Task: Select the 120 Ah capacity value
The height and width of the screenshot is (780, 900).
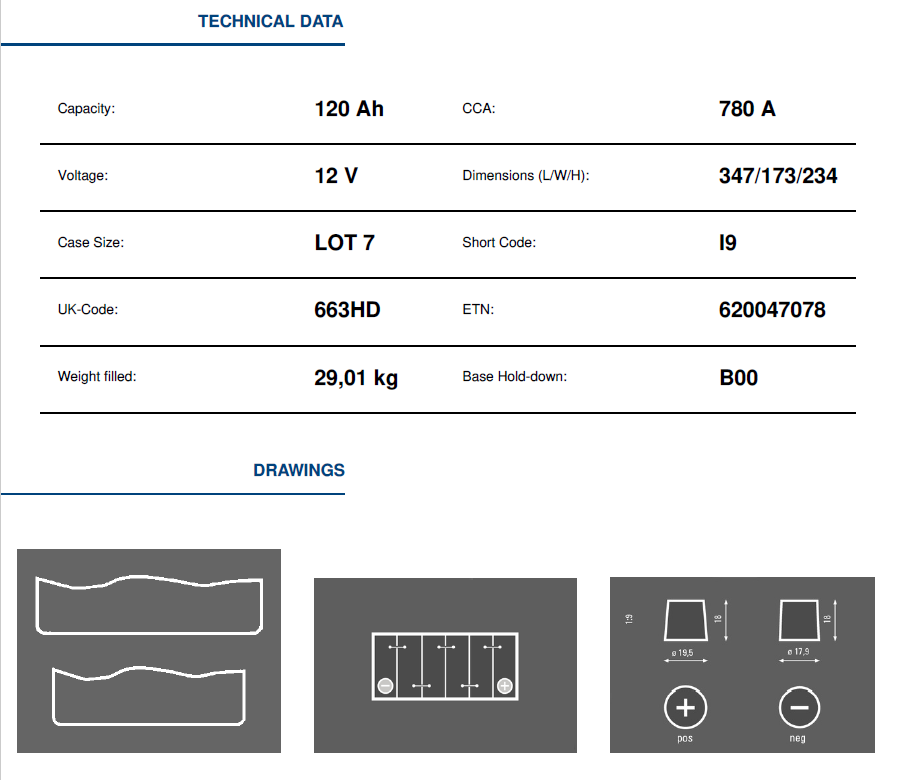Action: coord(349,109)
